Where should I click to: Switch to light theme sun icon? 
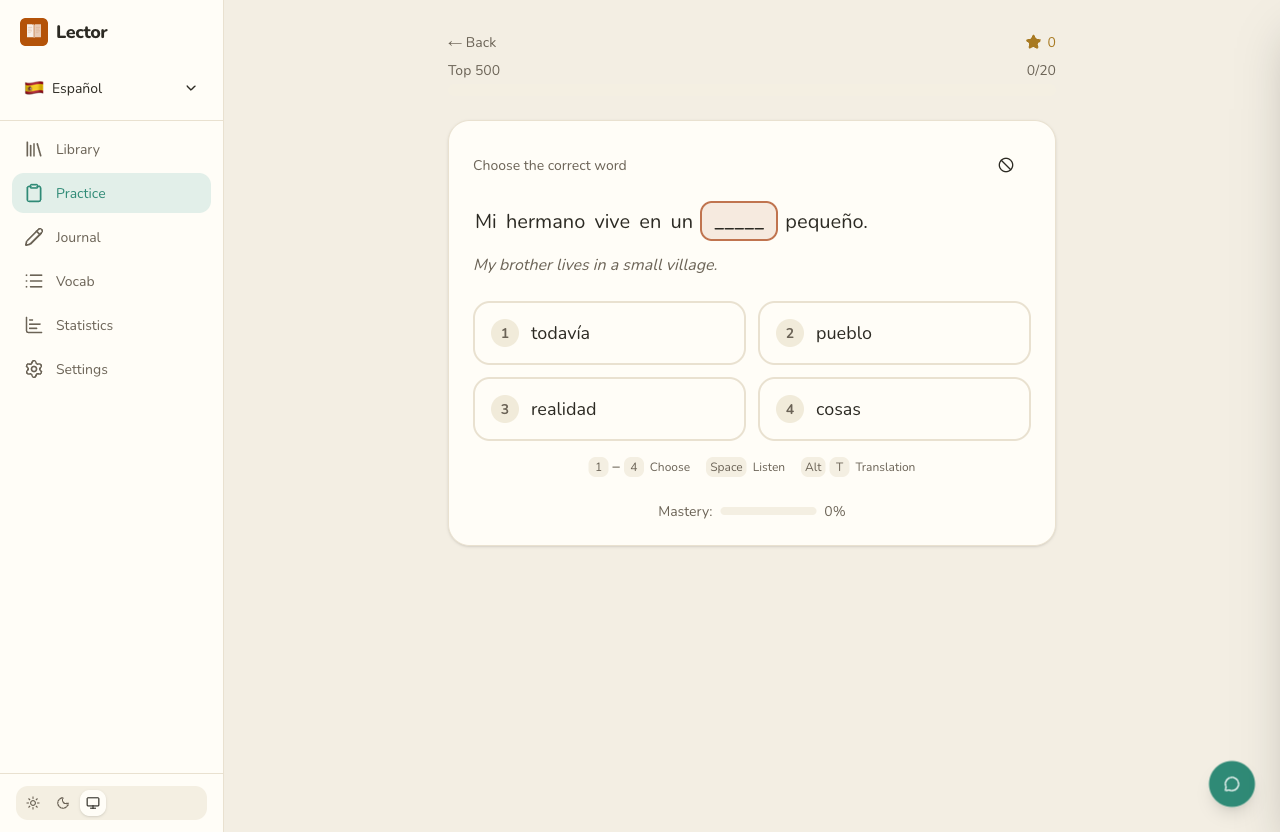click(33, 803)
